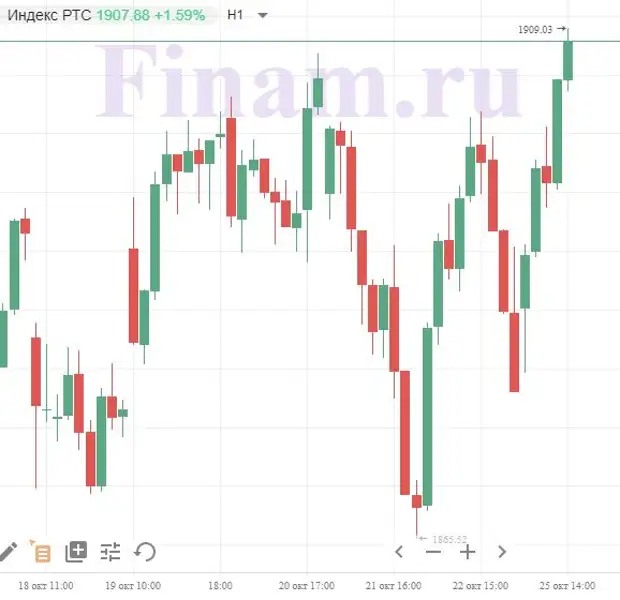Open chart settings sliders icon
Screen dimensions: 620x600
point(110,550)
